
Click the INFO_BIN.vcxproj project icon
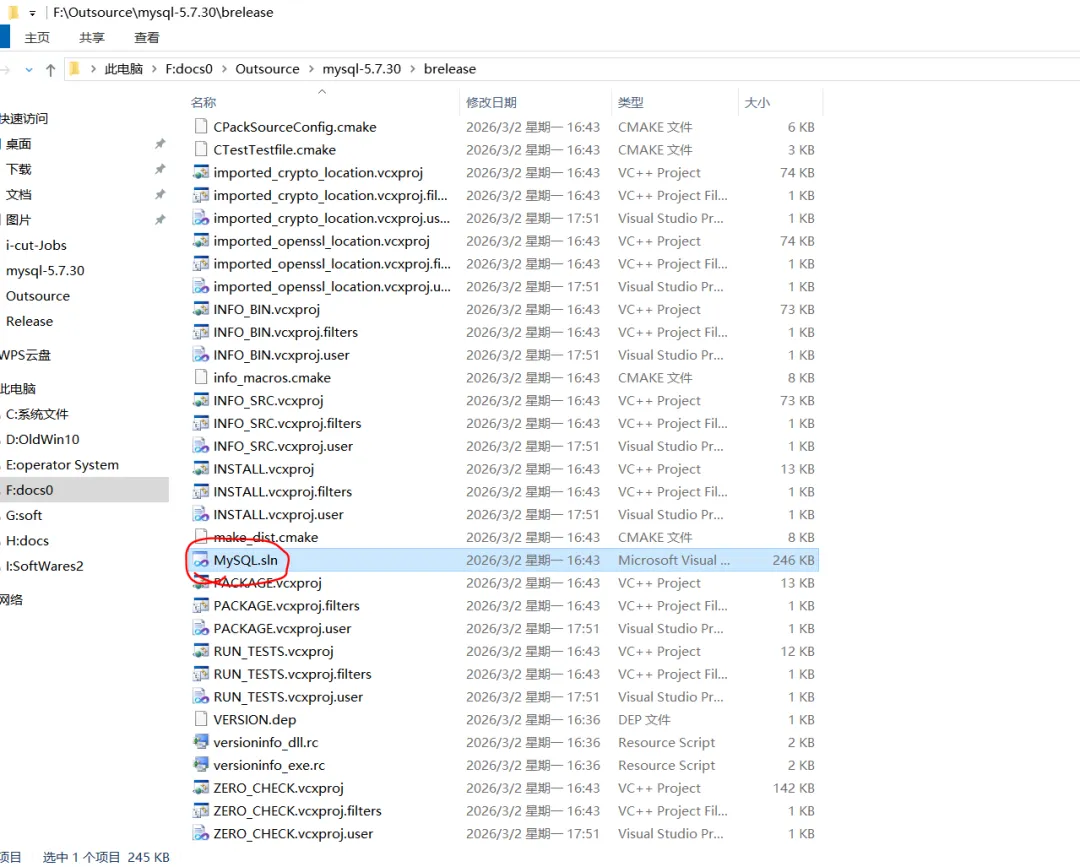pyautogui.click(x=200, y=309)
